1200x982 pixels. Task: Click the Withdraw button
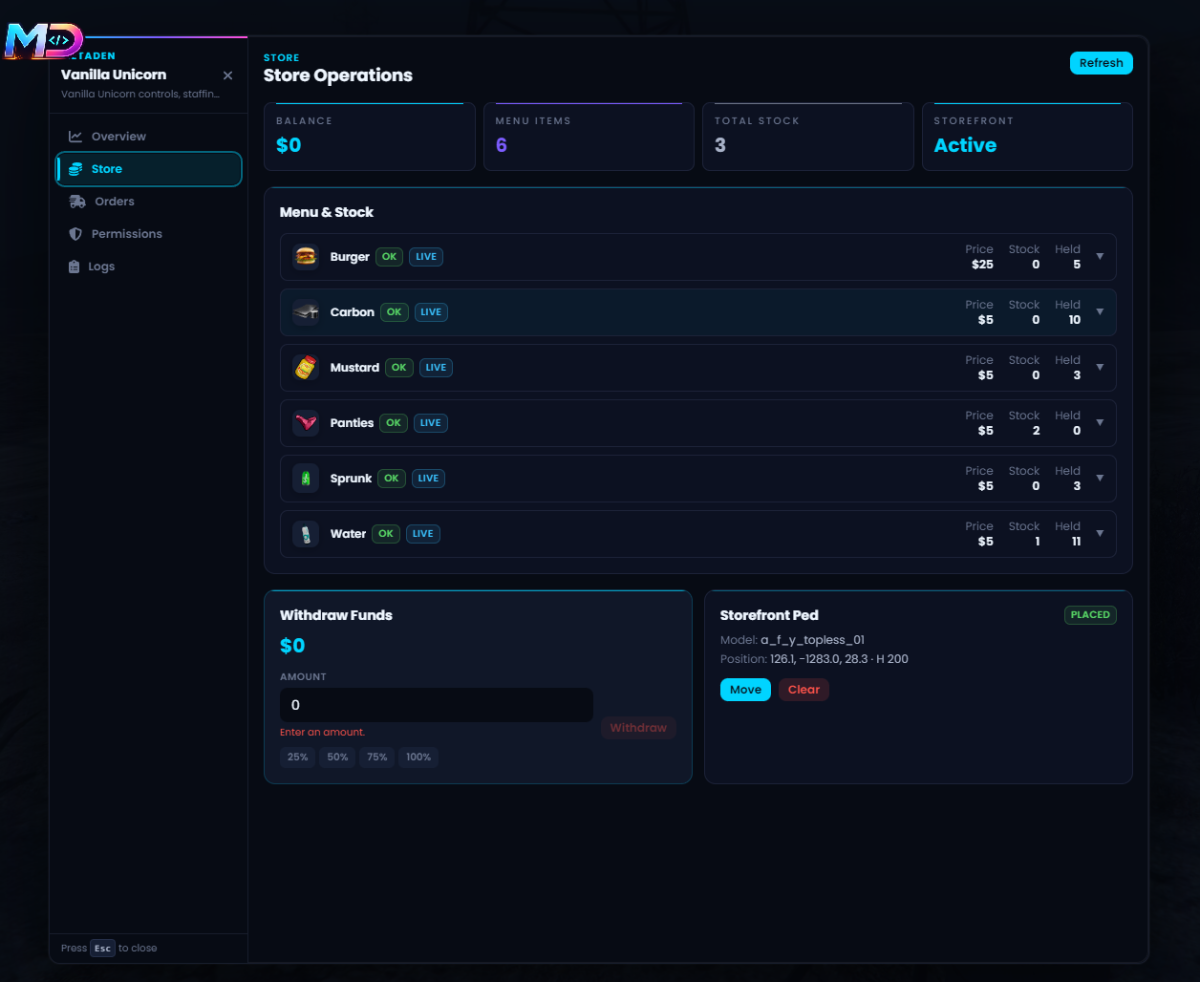(638, 728)
